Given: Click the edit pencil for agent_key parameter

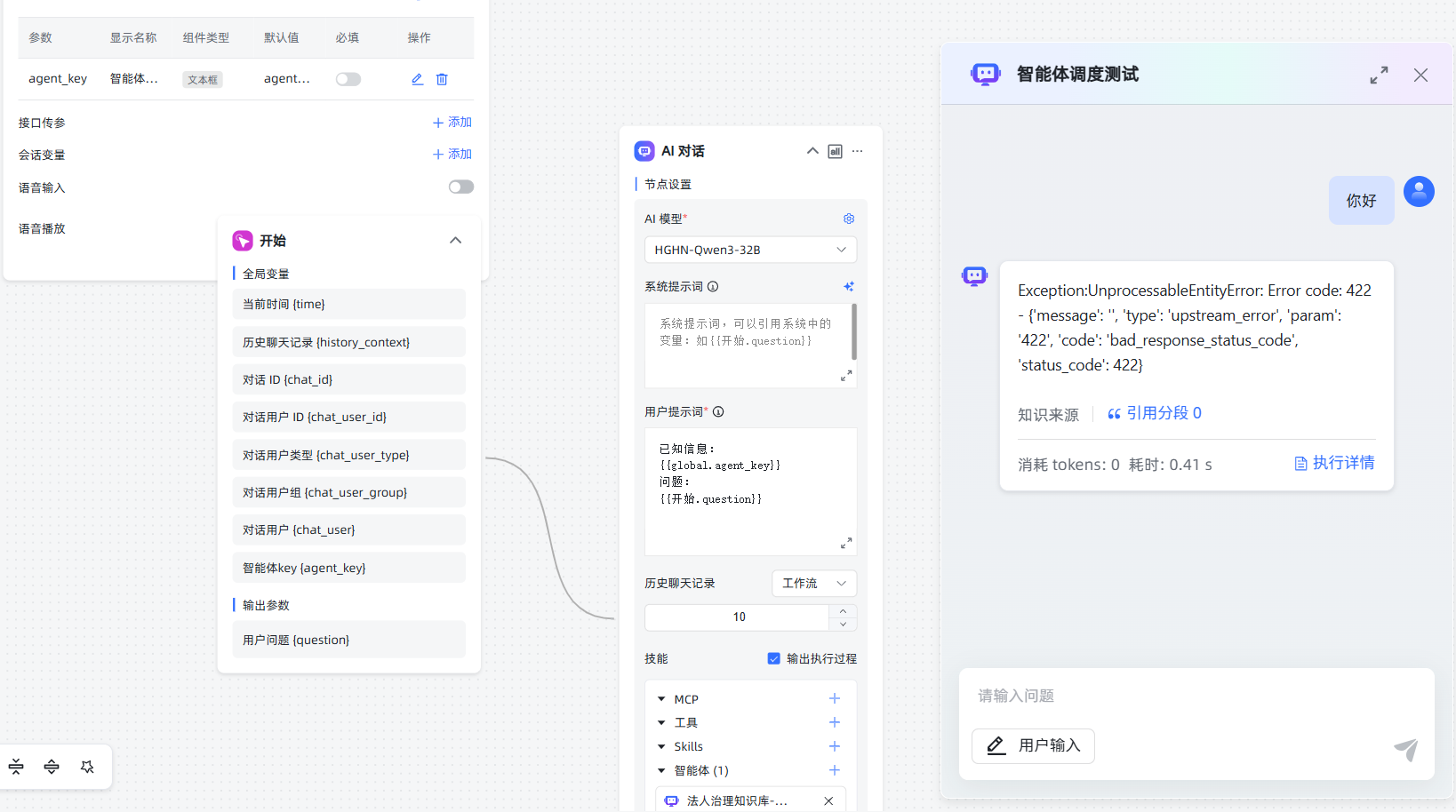Looking at the screenshot, I should [x=417, y=79].
